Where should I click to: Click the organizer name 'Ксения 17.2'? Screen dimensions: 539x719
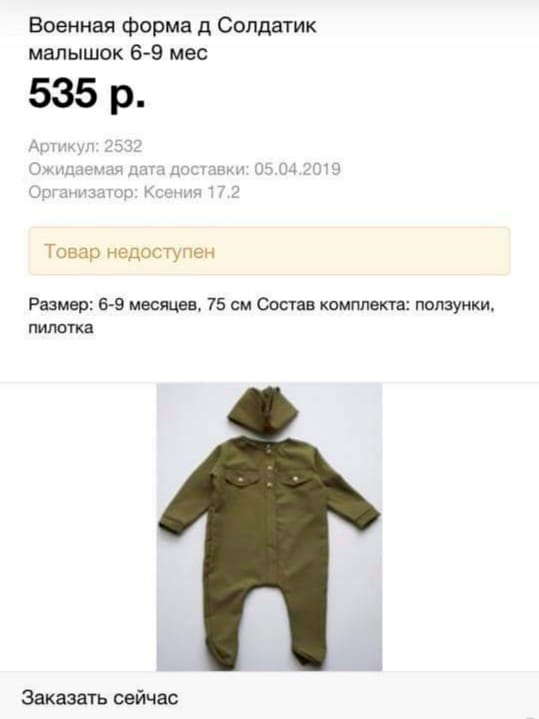[x=192, y=192]
